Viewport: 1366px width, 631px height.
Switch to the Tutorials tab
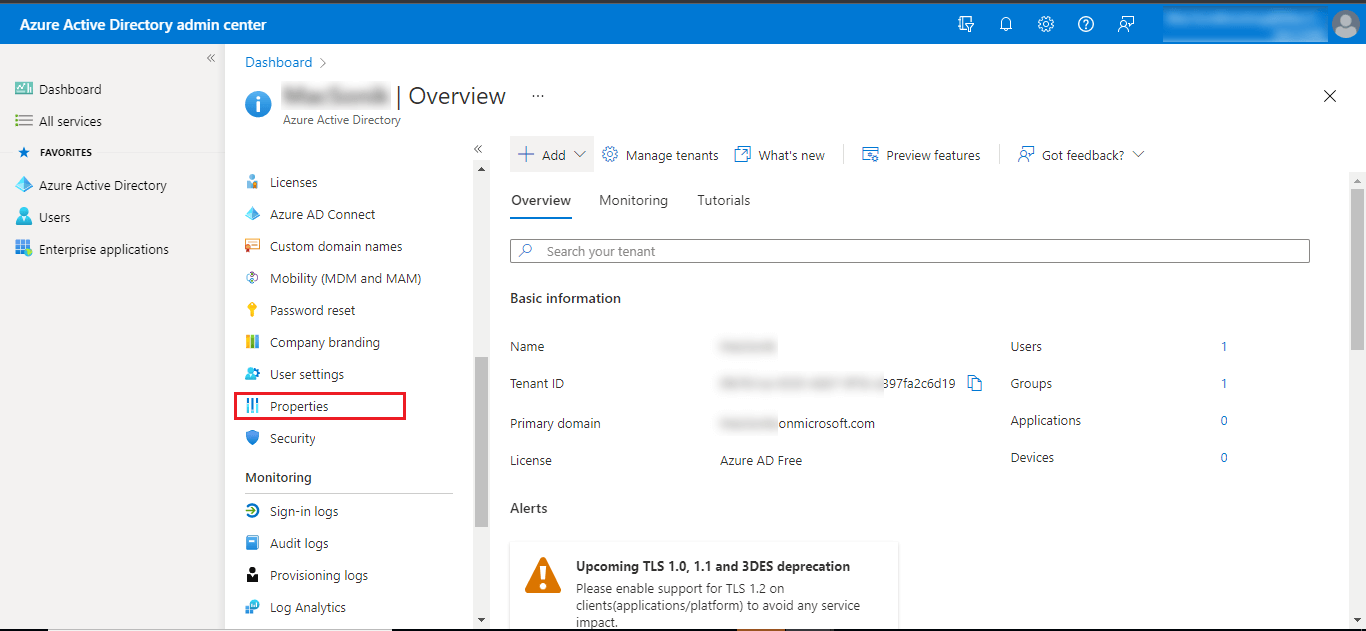coord(723,200)
